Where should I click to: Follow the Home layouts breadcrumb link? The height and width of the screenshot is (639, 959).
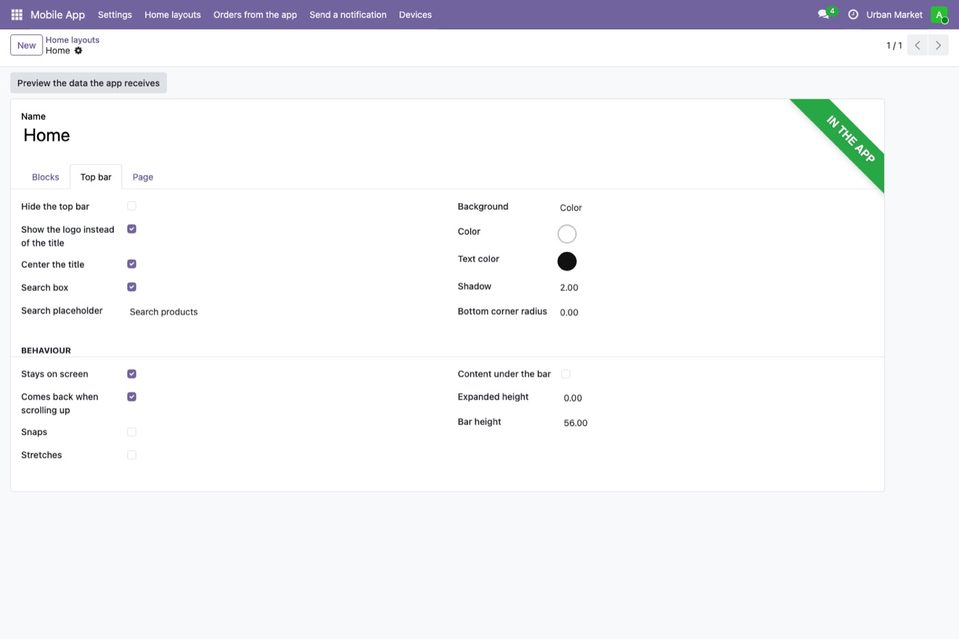coord(72,40)
